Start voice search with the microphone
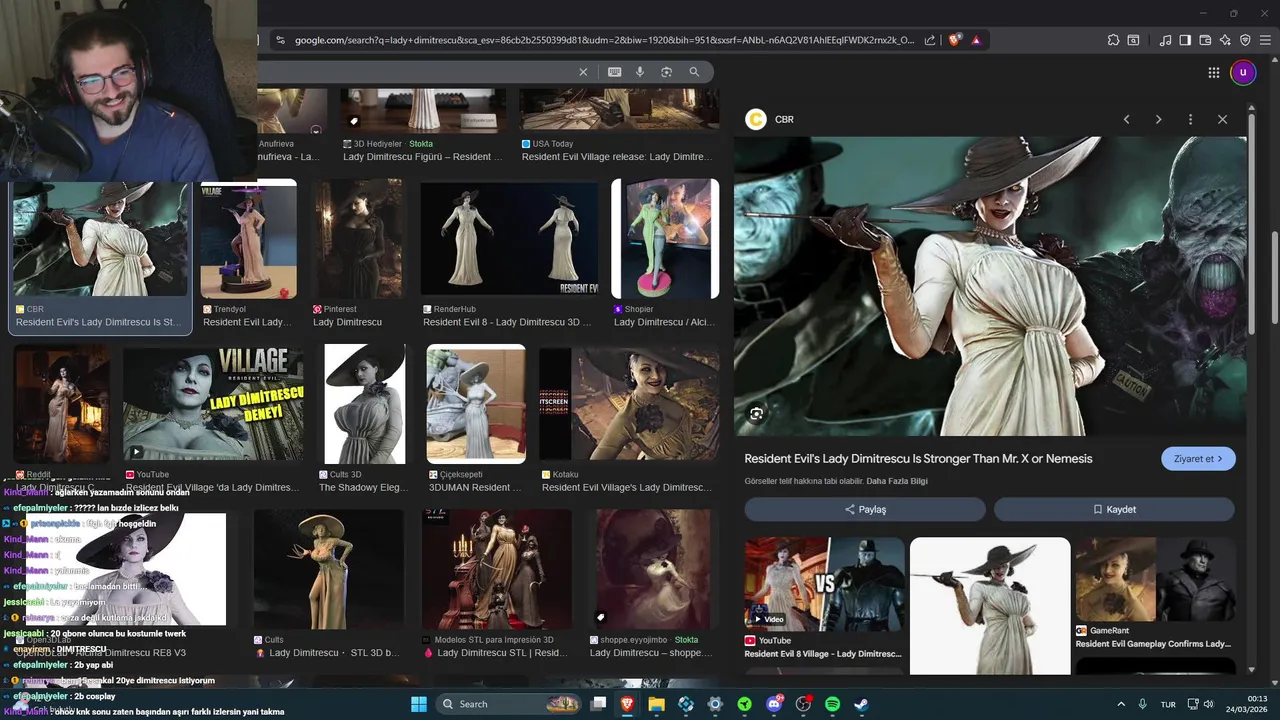This screenshot has height=720, width=1280. point(640,72)
